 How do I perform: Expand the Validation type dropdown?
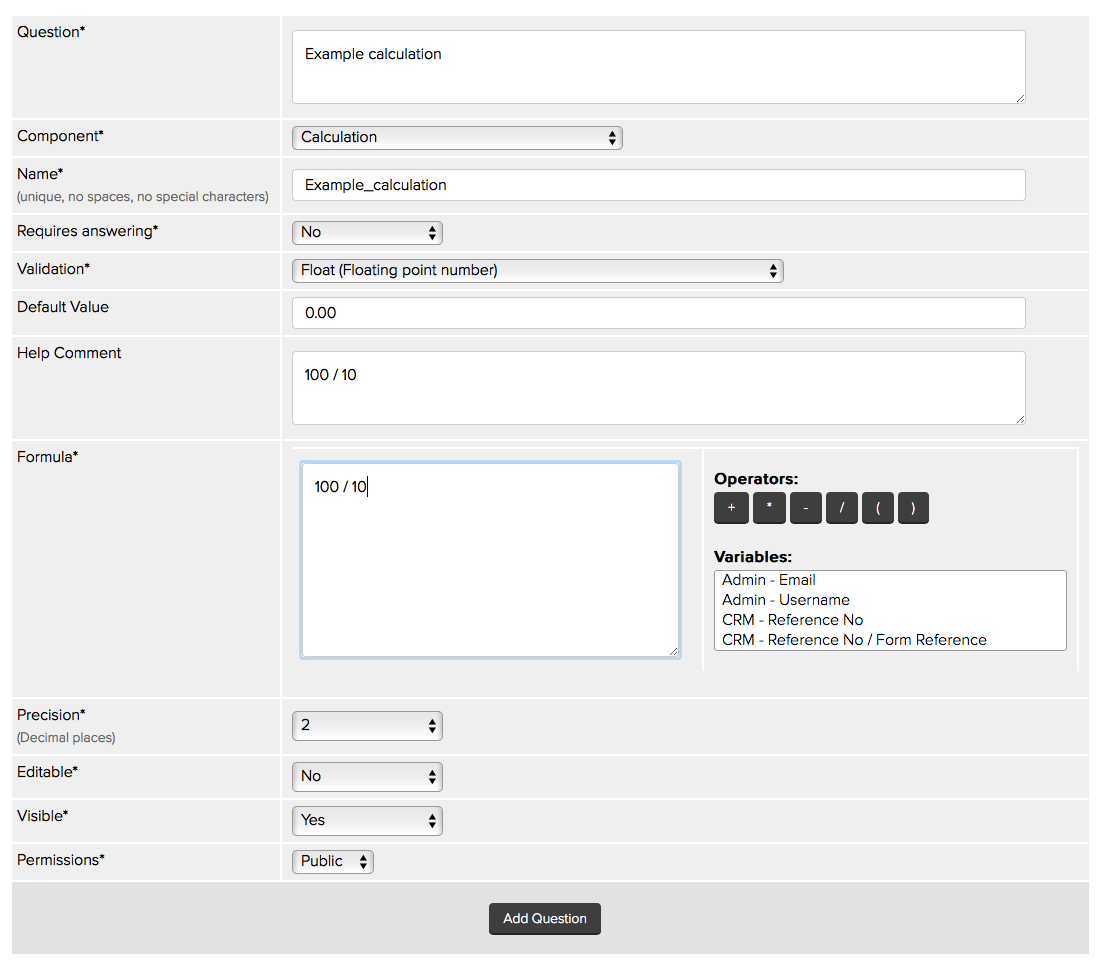point(537,271)
